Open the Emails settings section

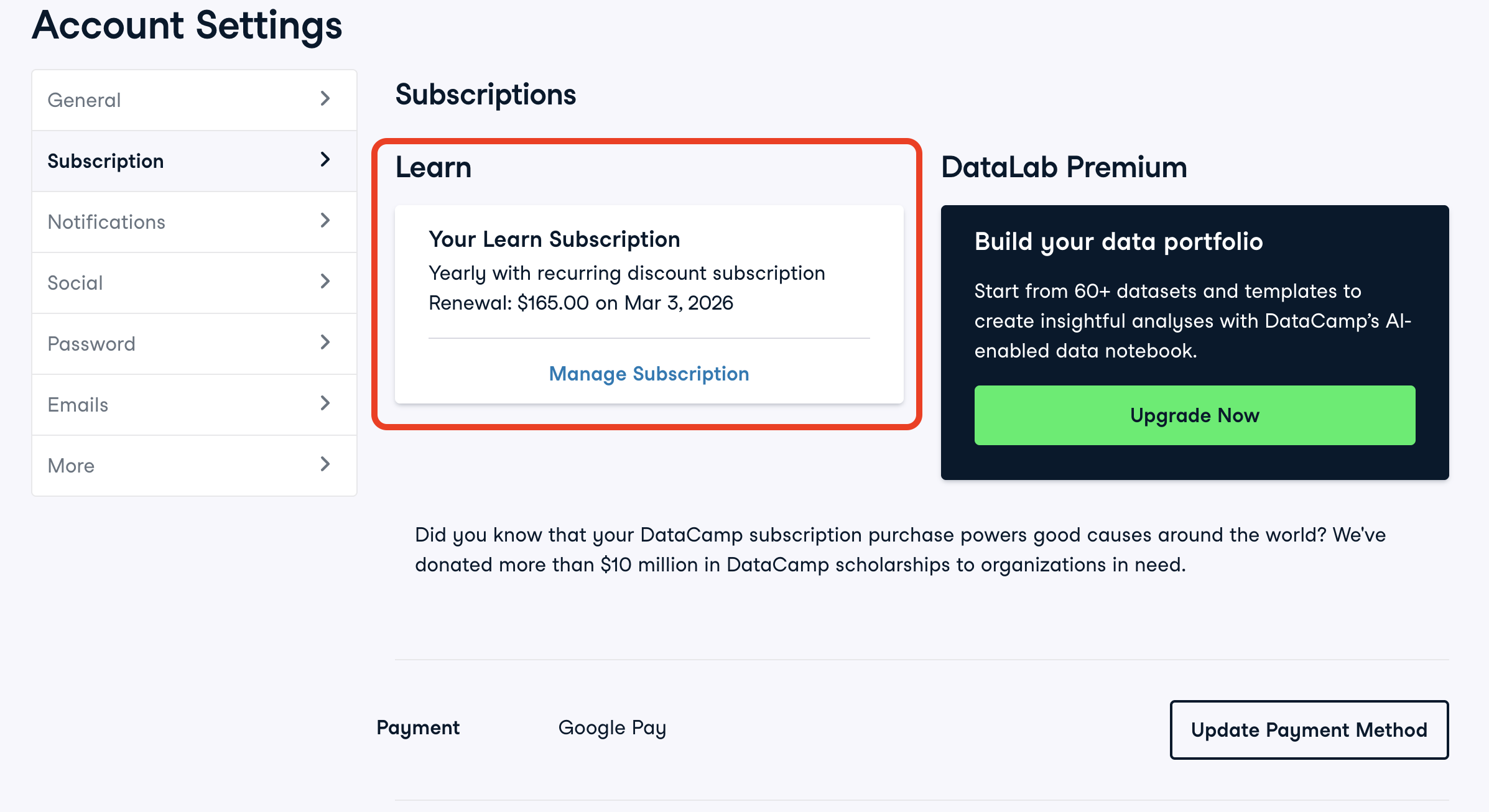tap(78, 405)
